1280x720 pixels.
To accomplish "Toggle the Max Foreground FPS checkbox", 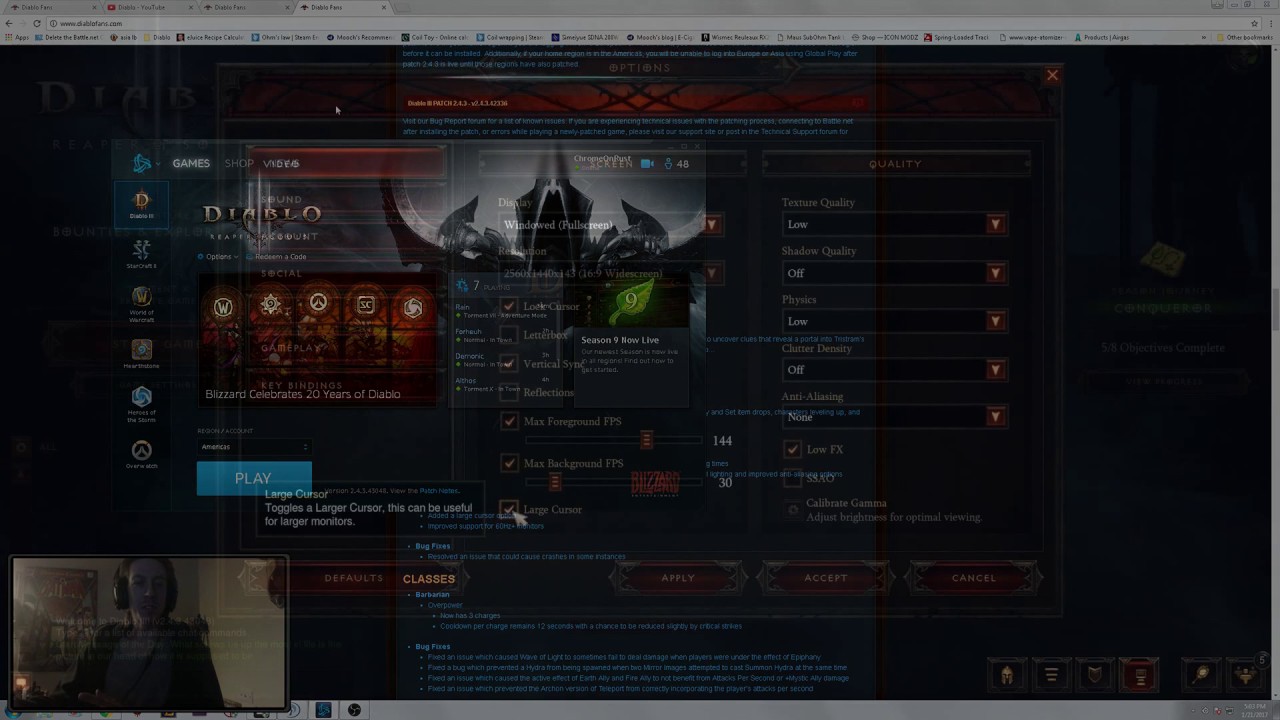I will (x=509, y=421).
